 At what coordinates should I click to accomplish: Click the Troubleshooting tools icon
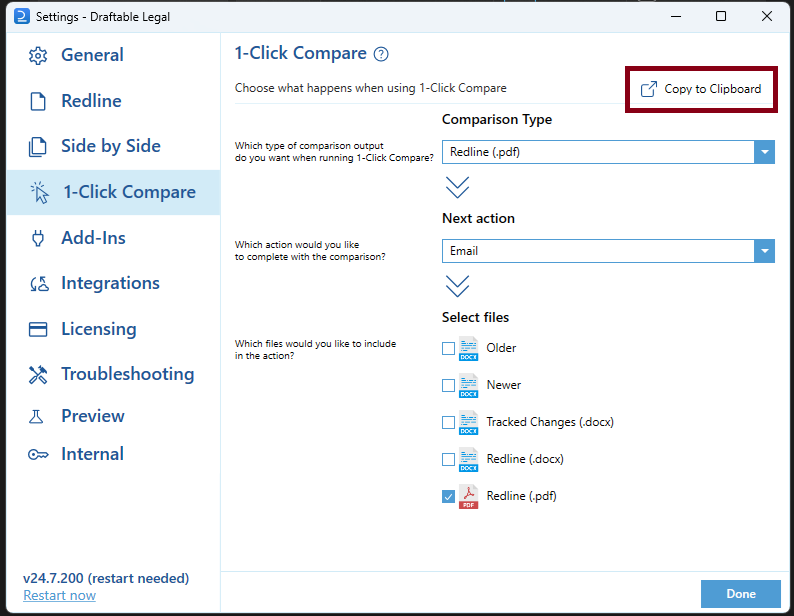38,375
